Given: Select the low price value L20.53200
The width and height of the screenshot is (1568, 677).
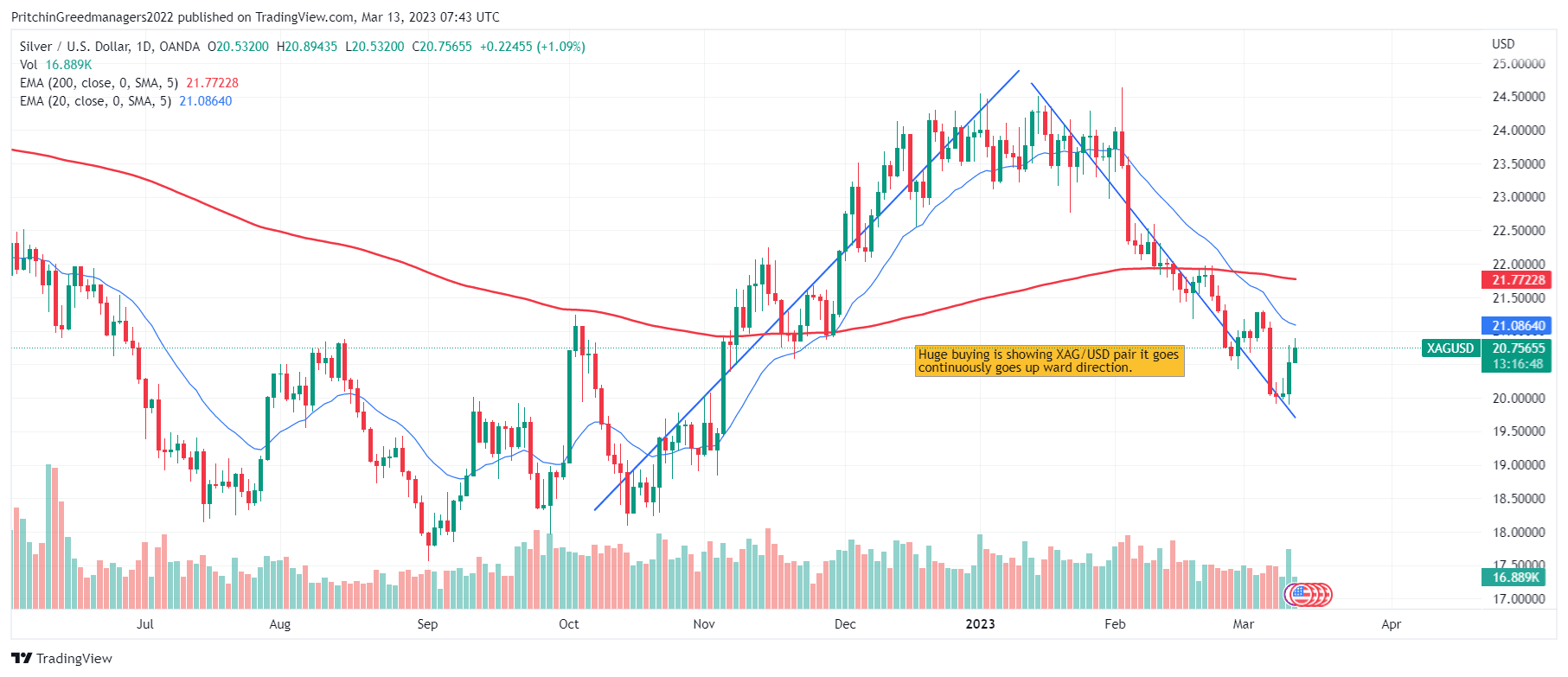Looking at the screenshot, I should (x=374, y=47).
